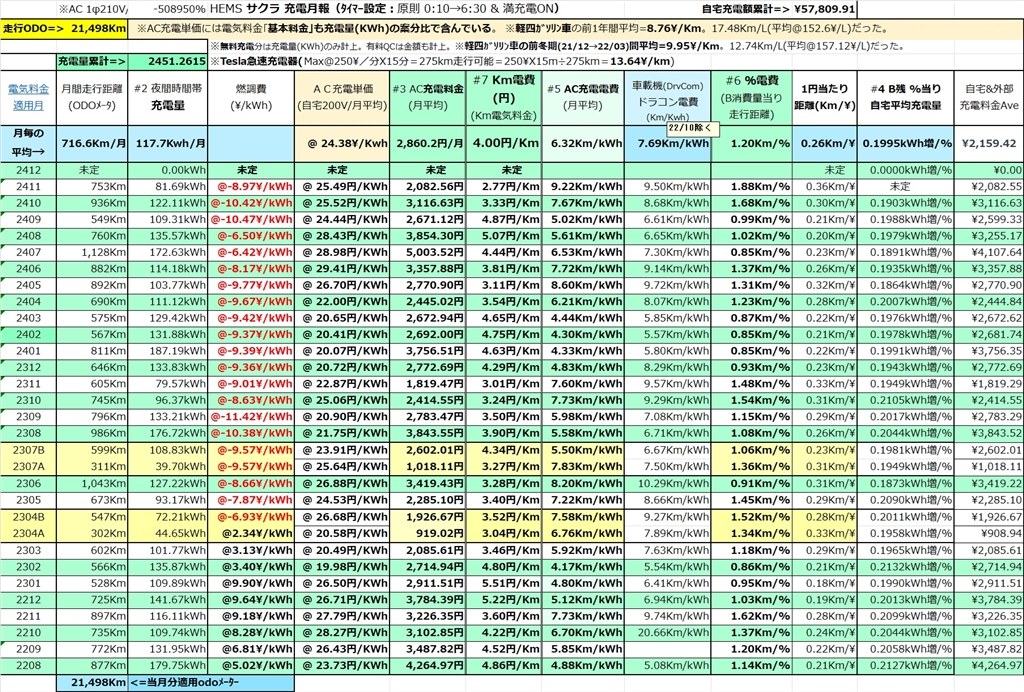Click the AC充電単価 column header

click(342, 97)
